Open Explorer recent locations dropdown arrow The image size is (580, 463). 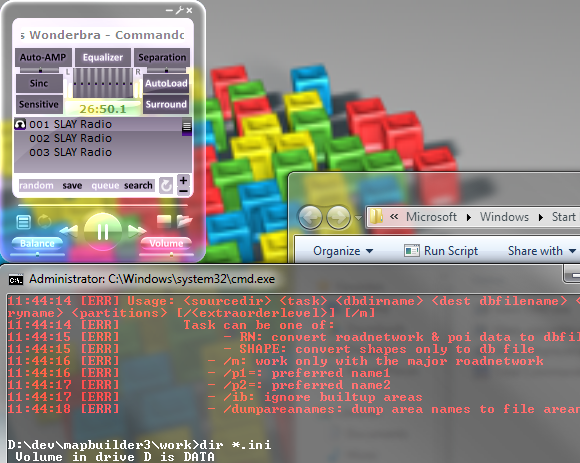tap(358, 218)
